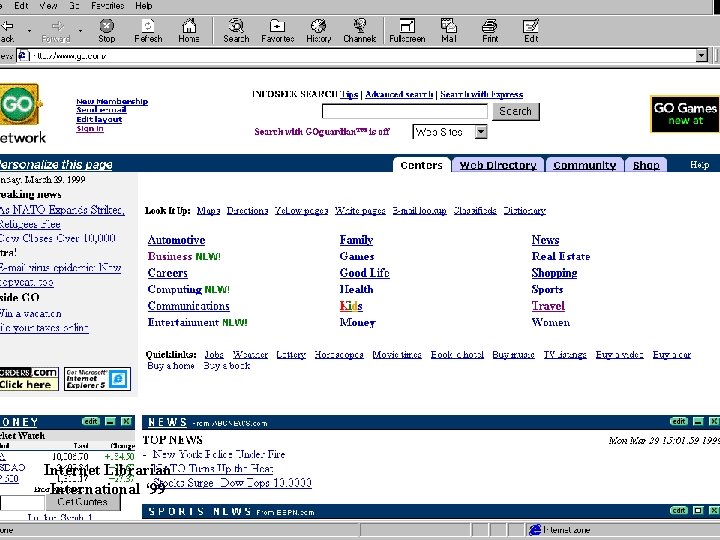Click edit icon in Sports News panel
The image size is (720, 540).
(x=679, y=510)
